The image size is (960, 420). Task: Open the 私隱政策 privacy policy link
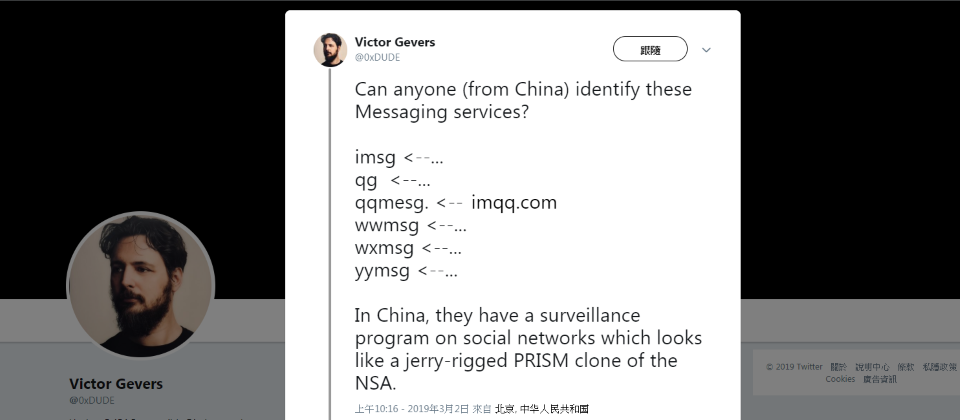coord(939,367)
